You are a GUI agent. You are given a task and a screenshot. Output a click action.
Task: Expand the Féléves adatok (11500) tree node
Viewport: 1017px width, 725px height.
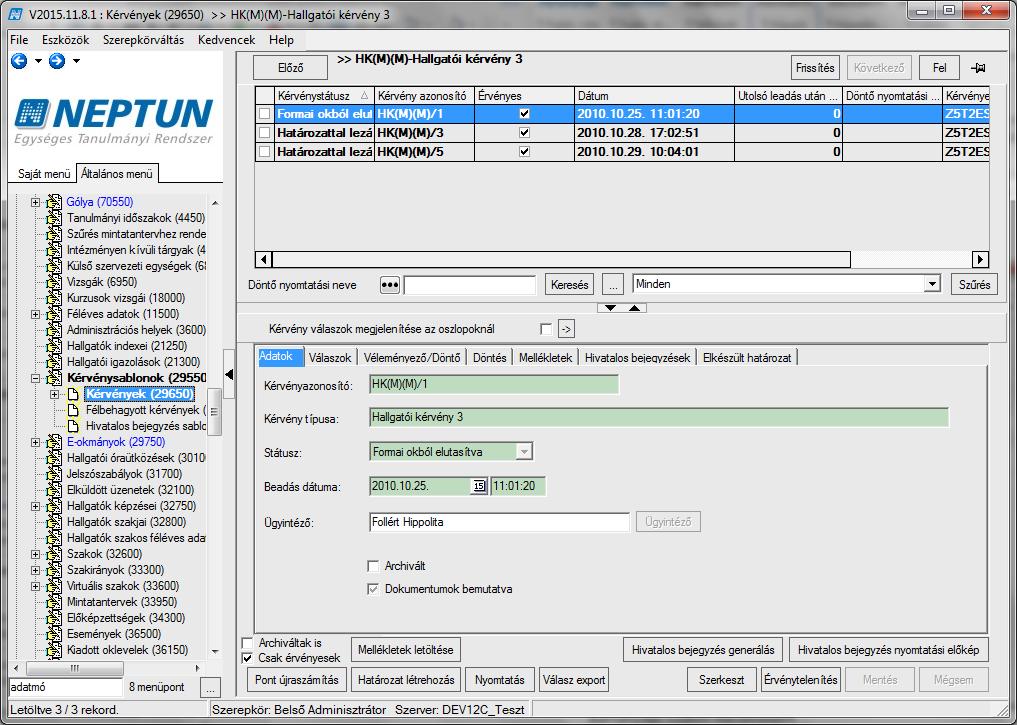[36, 314]
